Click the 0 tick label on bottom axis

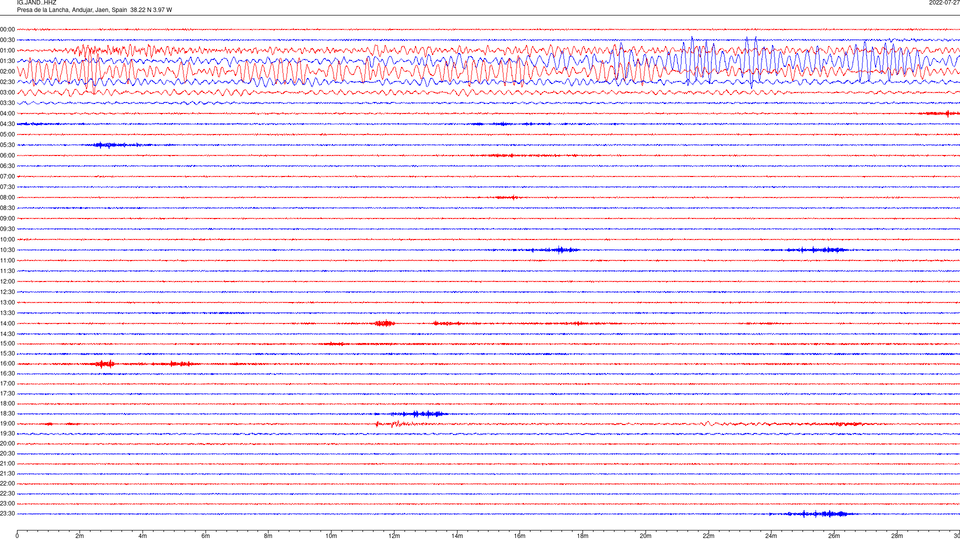pos(17,536)
